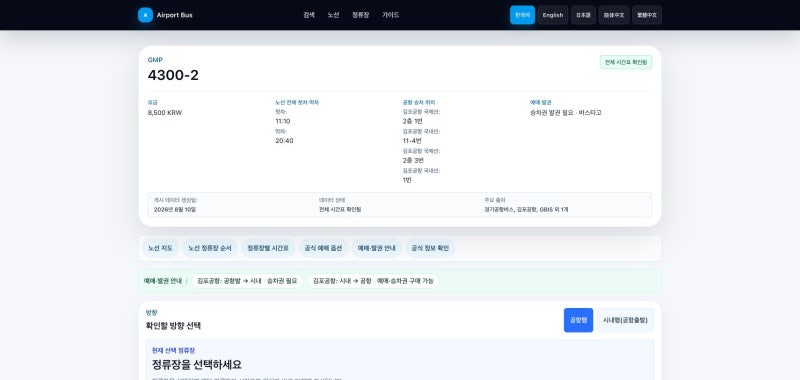Click the 확인할 방향 선택 heading
This screenshot has height=380, width=800.
point(173,326)
